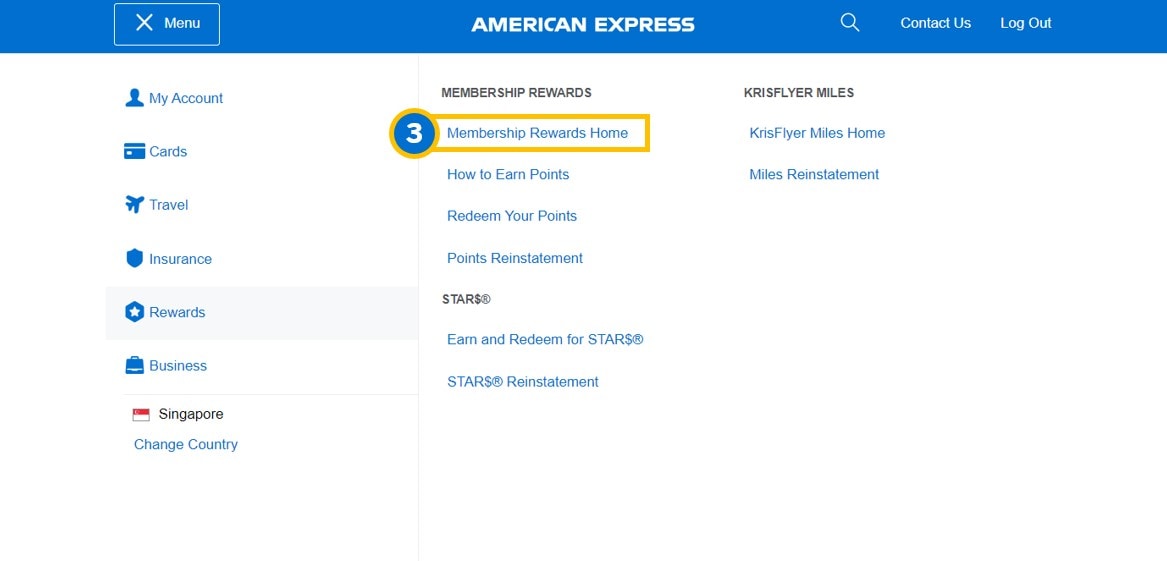This screenshot has width=1167, height=561.
Task: Go to Miles Reinstatement
Action: point(814,174)
